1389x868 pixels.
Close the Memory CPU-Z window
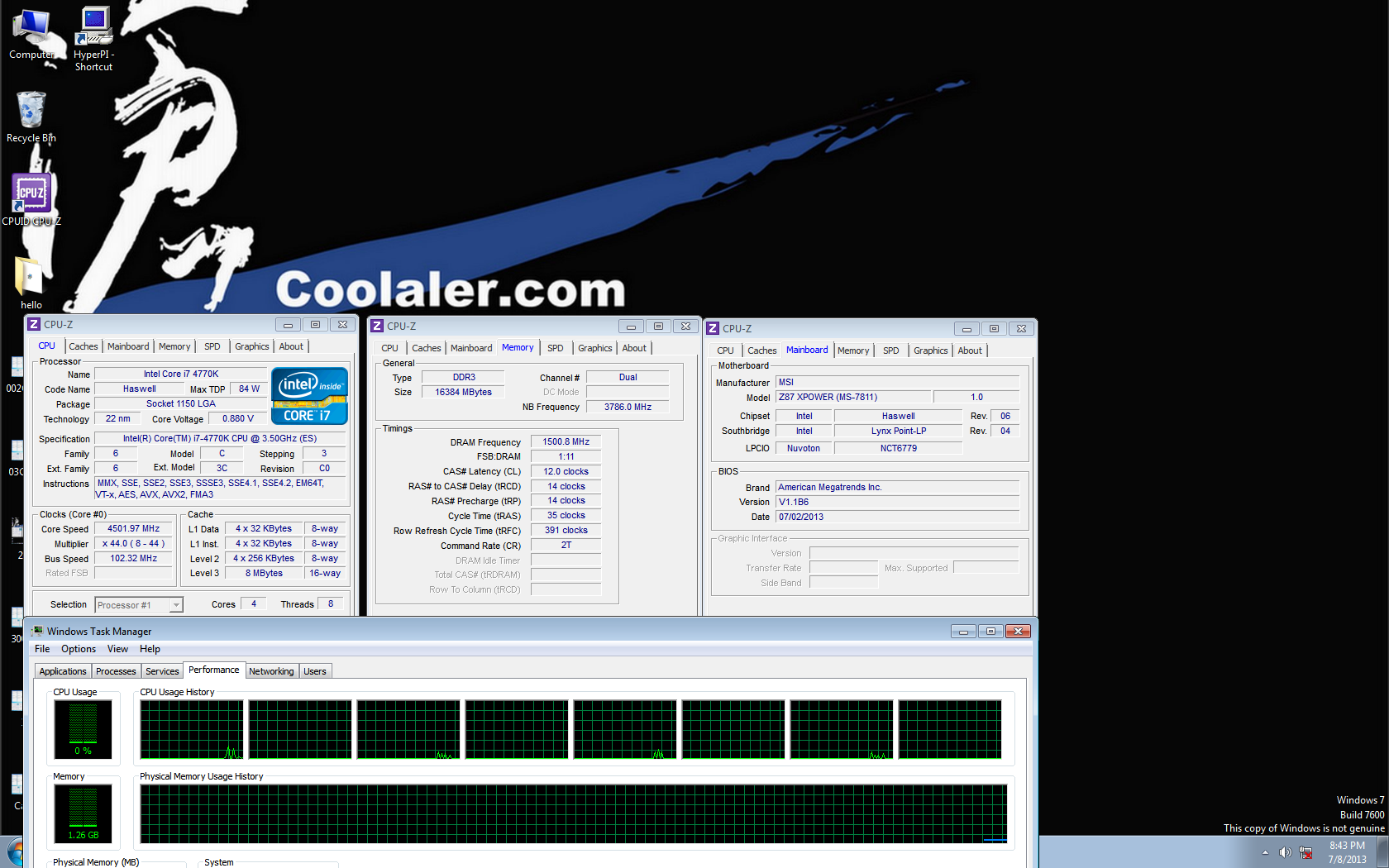pos(685,327)
